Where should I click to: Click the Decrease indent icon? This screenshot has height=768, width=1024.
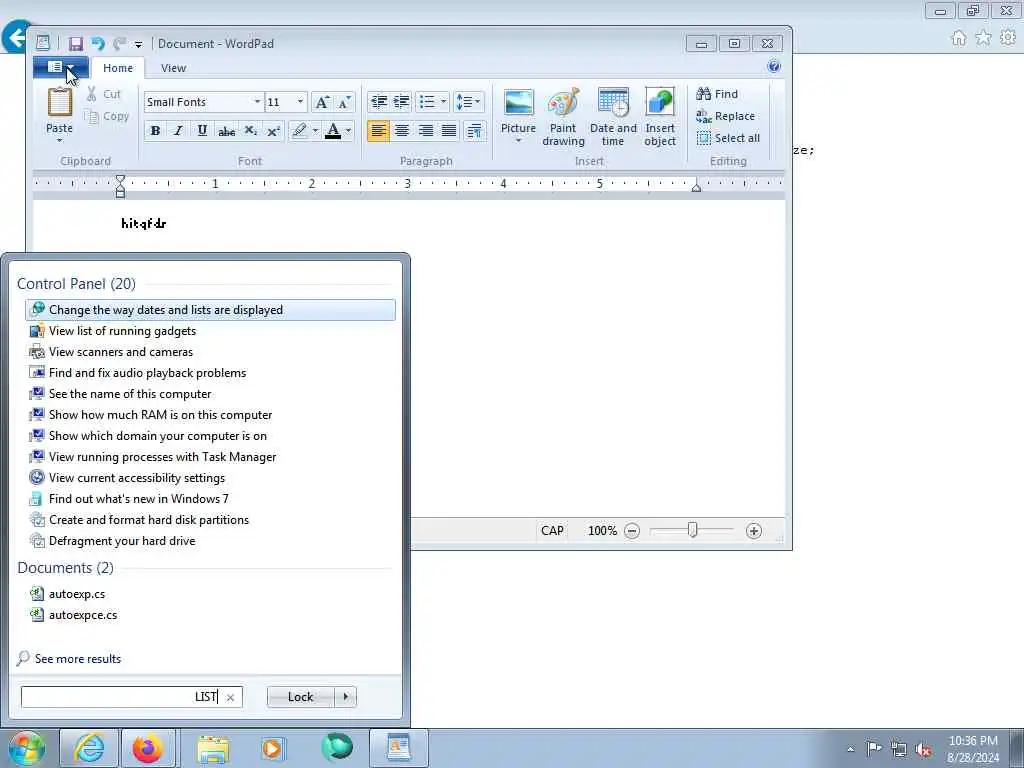(x=378, y=102)
